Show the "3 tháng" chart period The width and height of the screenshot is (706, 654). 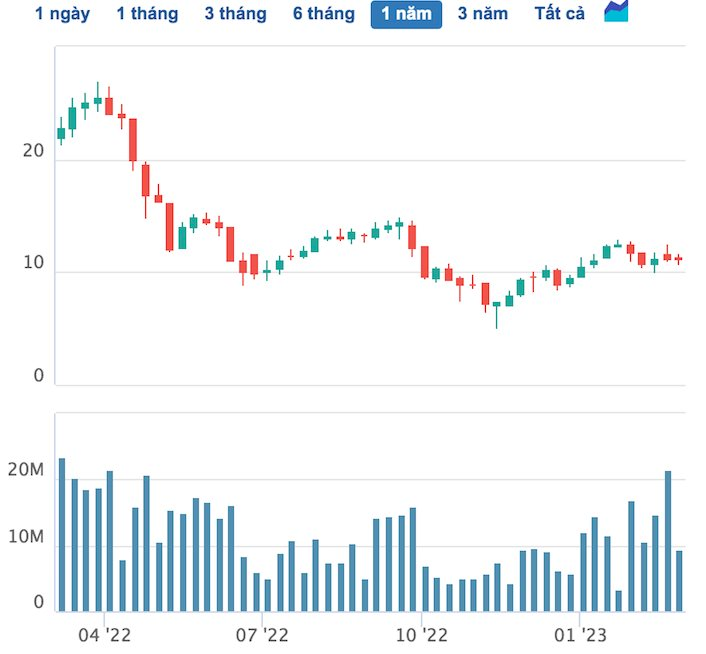[x=235, y=14]
